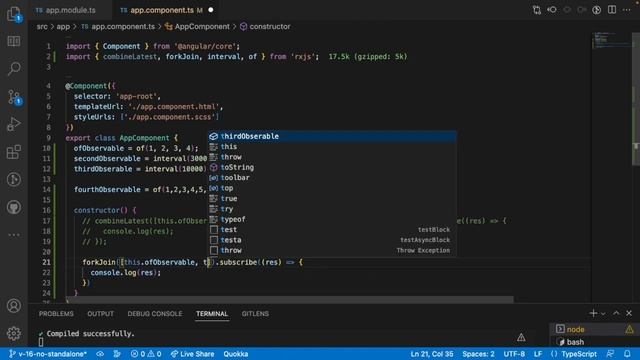Click the terminal warning triangle icon
Screen dimensions: 640x360
[x=521, y=337]
